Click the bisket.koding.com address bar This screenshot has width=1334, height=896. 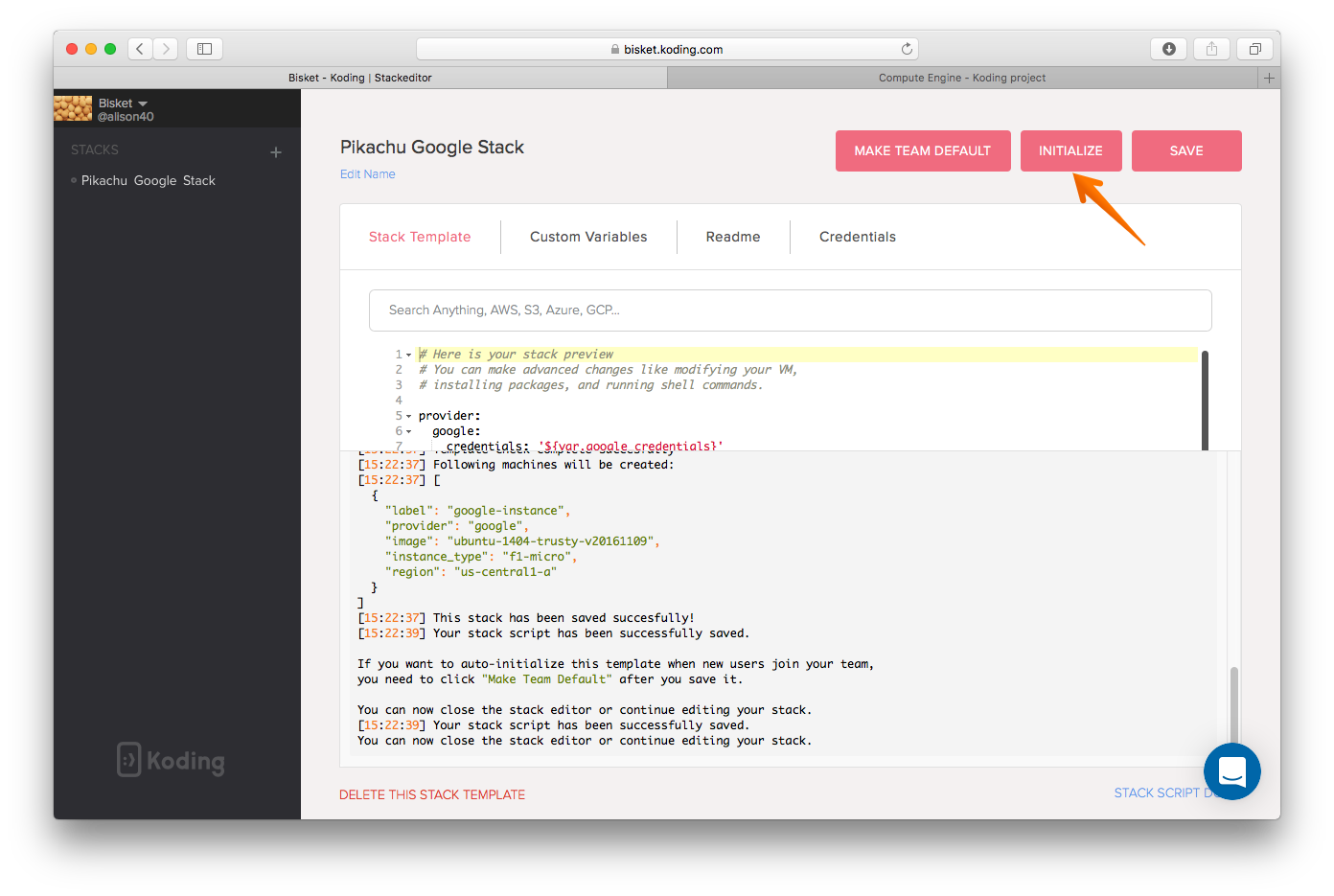point(667,49)
